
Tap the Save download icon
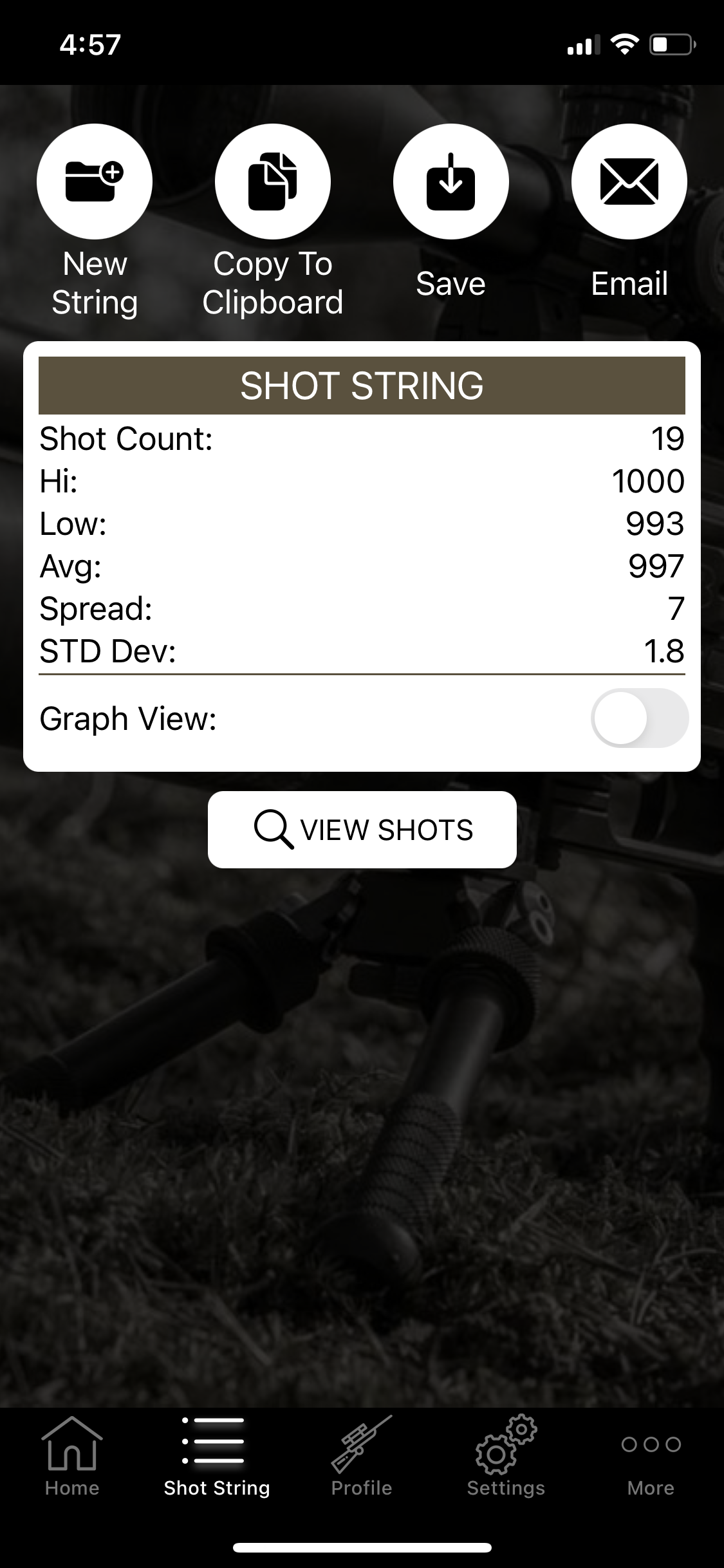(x=451, y=182)
